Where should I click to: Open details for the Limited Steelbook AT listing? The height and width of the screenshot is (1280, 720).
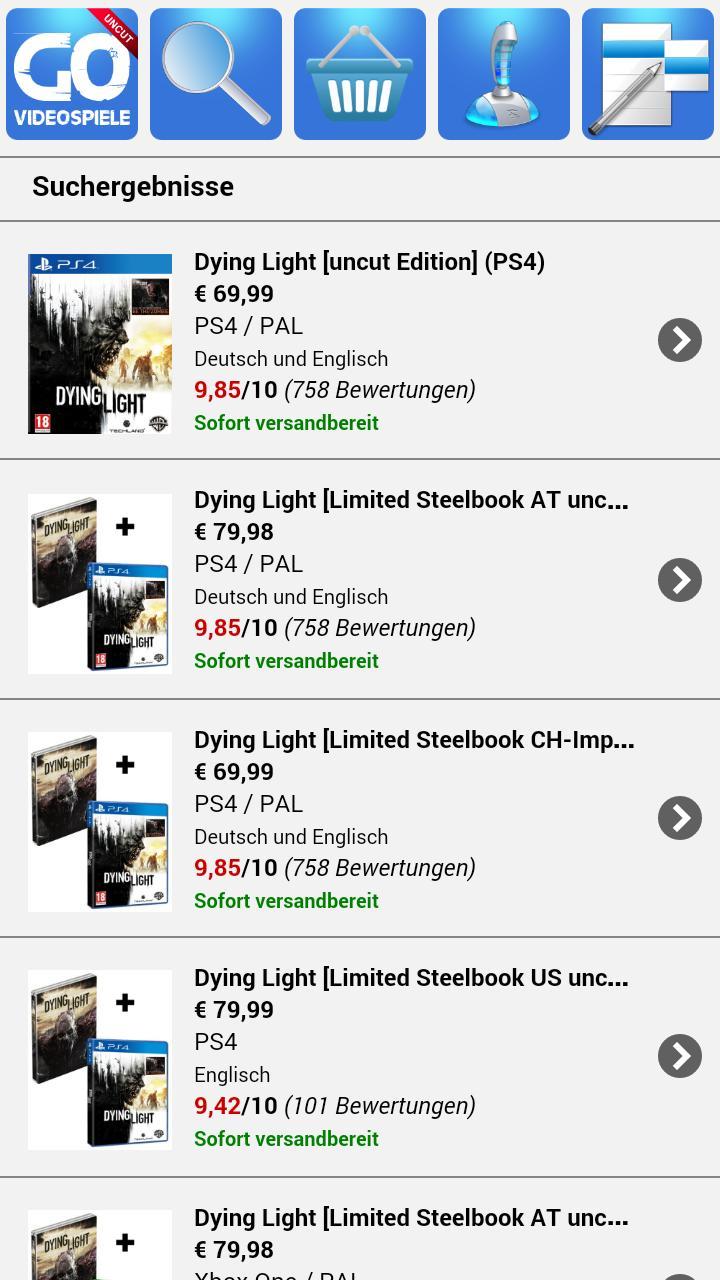point(681,579)
